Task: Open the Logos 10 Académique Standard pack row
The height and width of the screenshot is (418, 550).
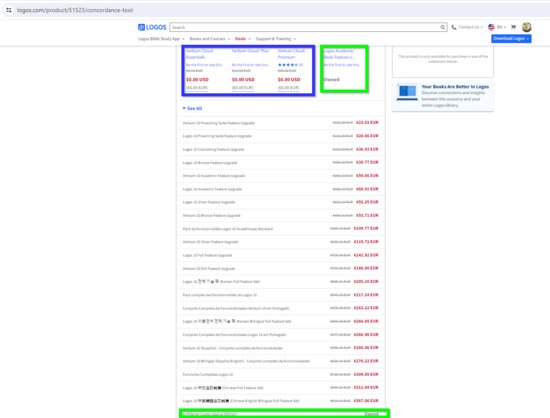Action: [x=281, y=229]
